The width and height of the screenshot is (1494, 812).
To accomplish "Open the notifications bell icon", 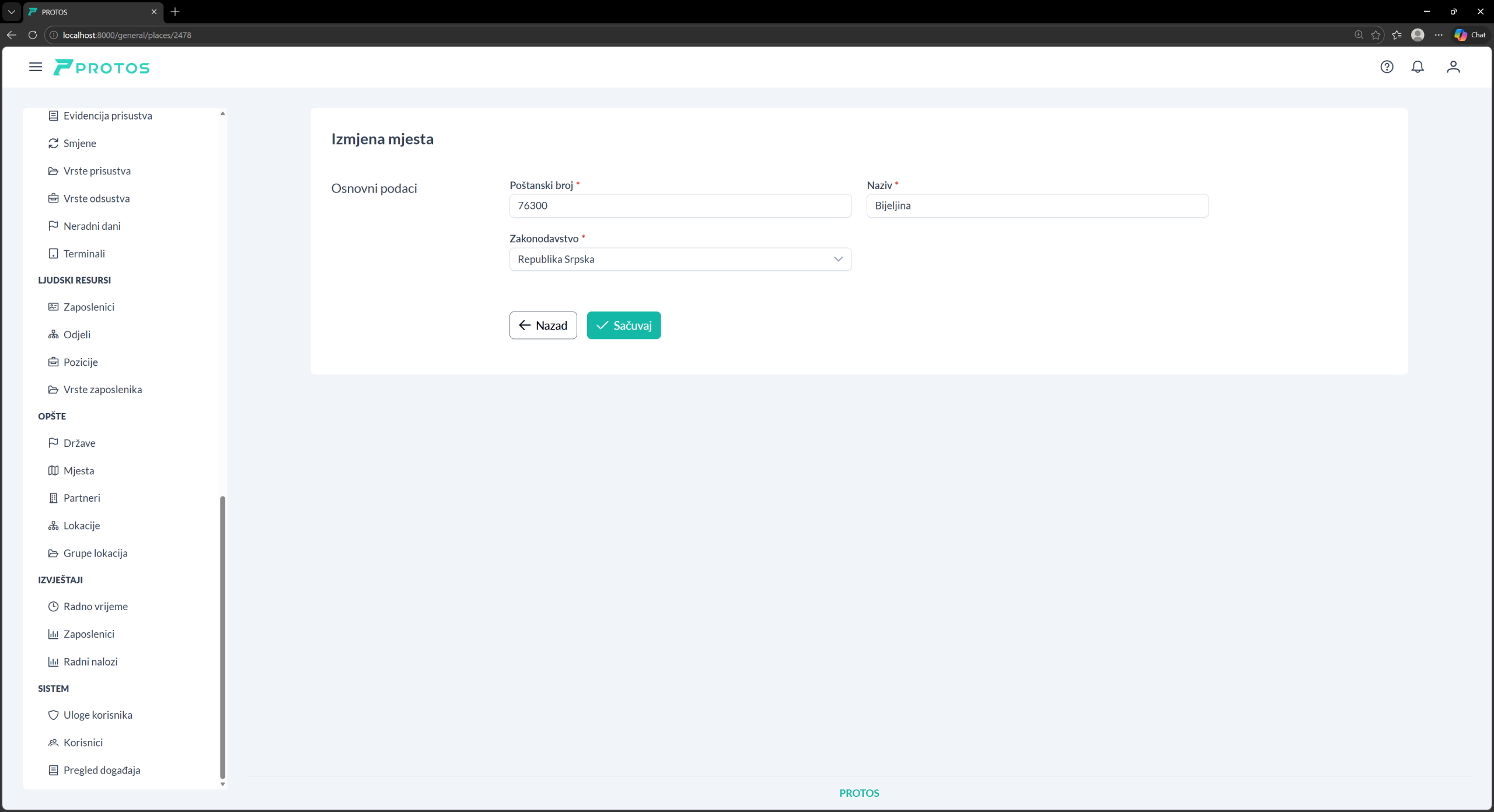I will click(x=1418, y=67).
